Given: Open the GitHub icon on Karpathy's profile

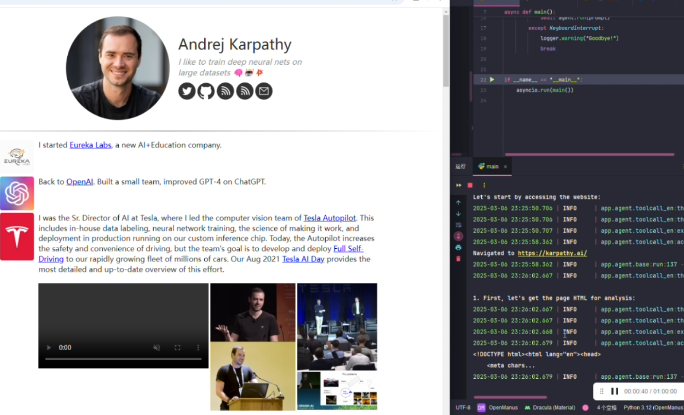Looking at the screenshot, I should [206, 91].
